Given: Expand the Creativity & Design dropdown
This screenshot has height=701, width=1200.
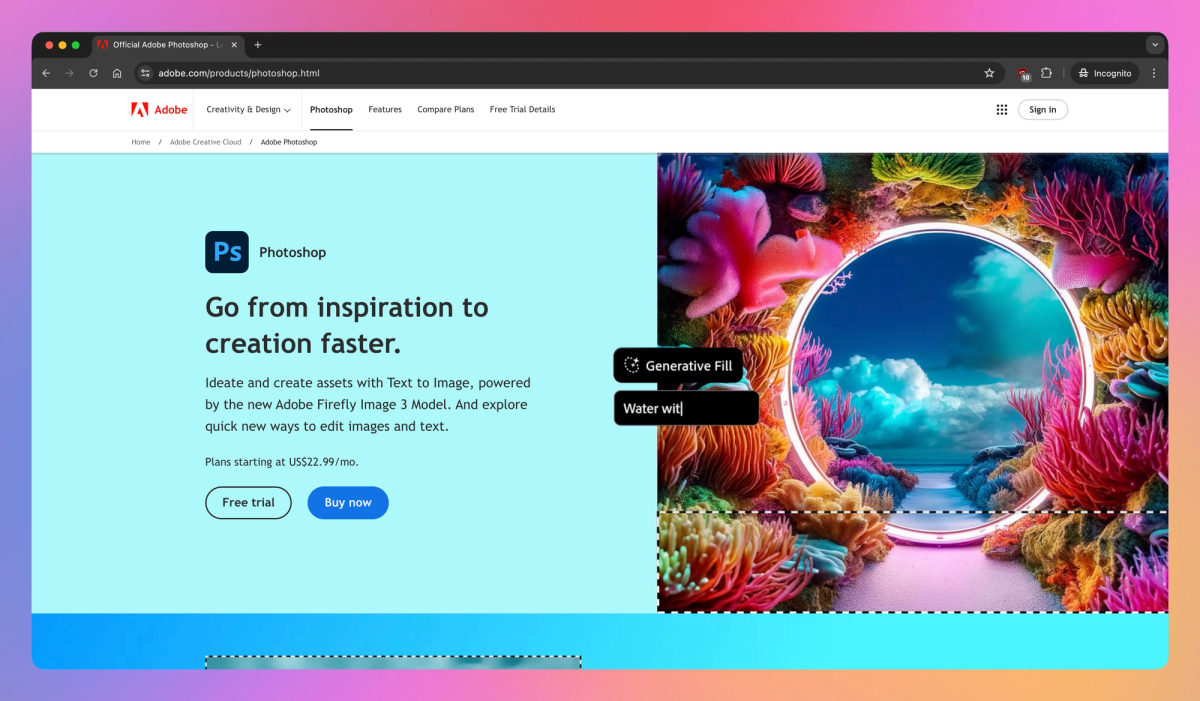Looking at the screenshot, I should 248,109.
